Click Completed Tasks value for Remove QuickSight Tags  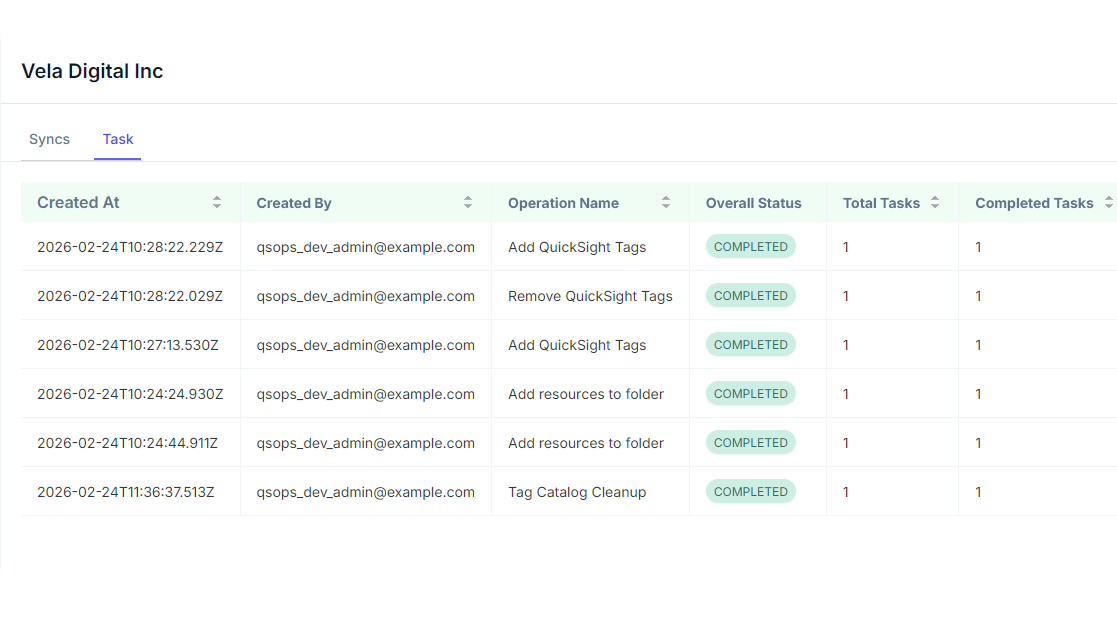(978, 296)
